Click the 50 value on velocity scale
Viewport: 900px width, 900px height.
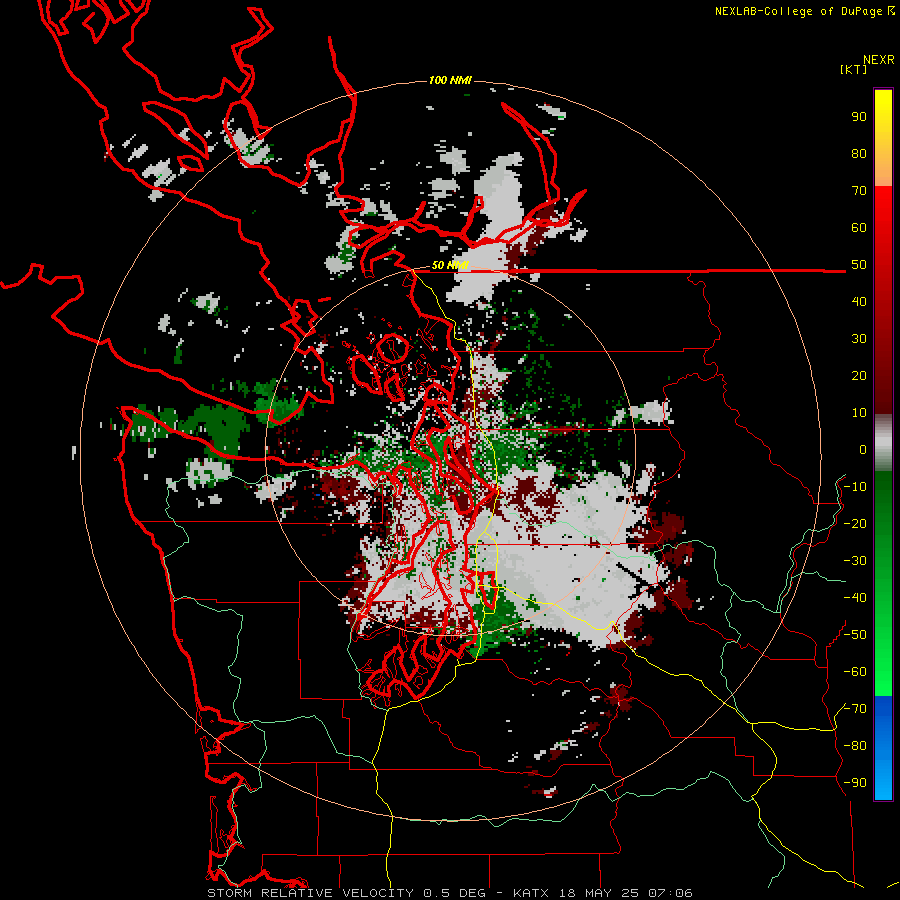(x=859, y=265)
